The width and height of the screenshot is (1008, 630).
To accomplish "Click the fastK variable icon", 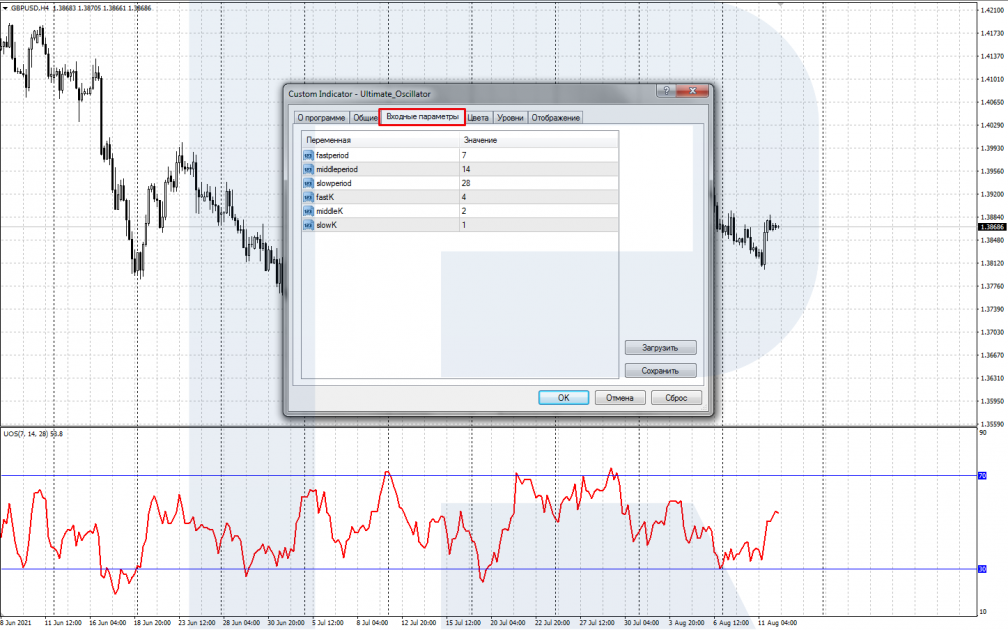I will coord(307,197).
